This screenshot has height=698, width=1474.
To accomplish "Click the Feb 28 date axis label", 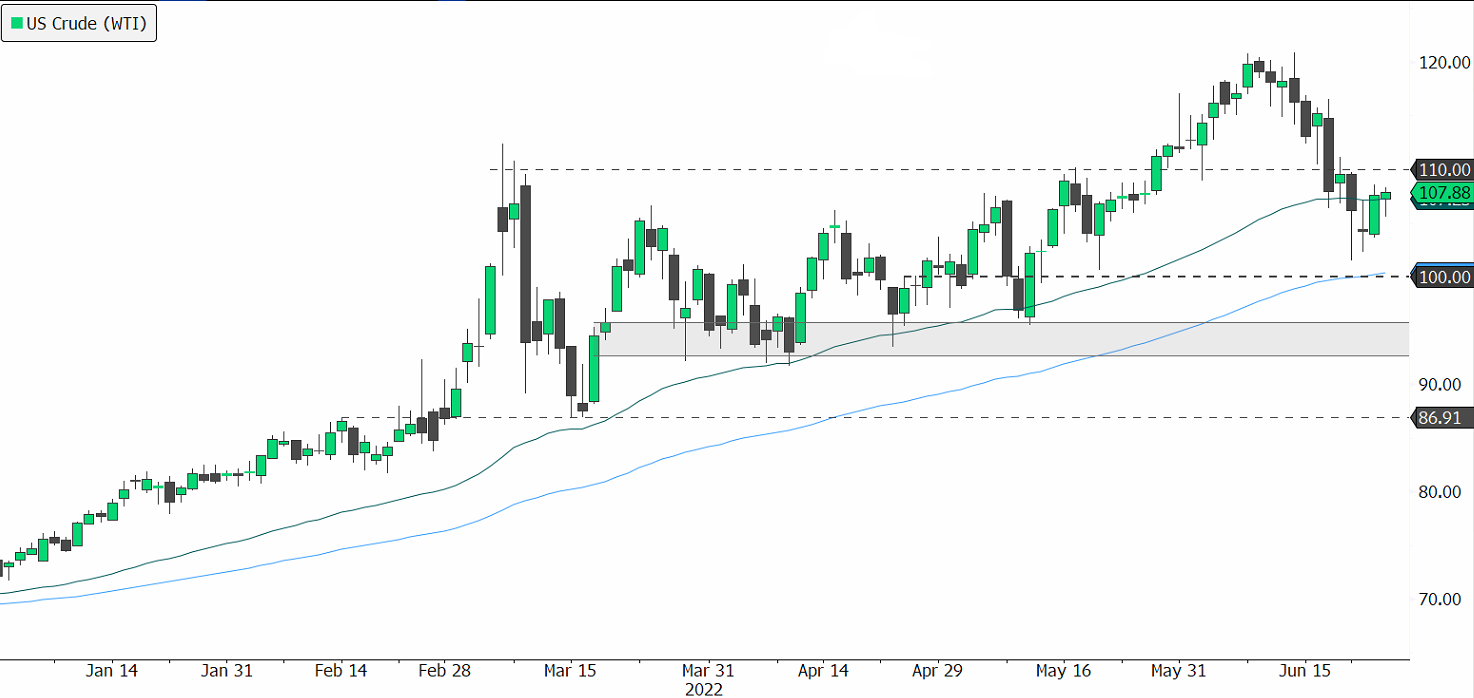I will 445,671.
